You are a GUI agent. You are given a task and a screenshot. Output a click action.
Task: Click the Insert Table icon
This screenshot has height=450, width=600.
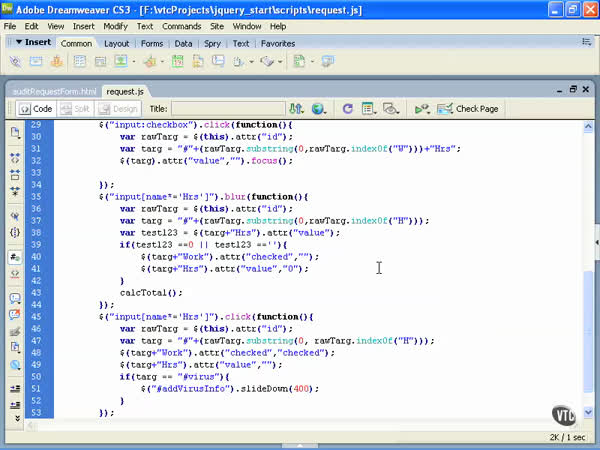click(x=79, y=61)
